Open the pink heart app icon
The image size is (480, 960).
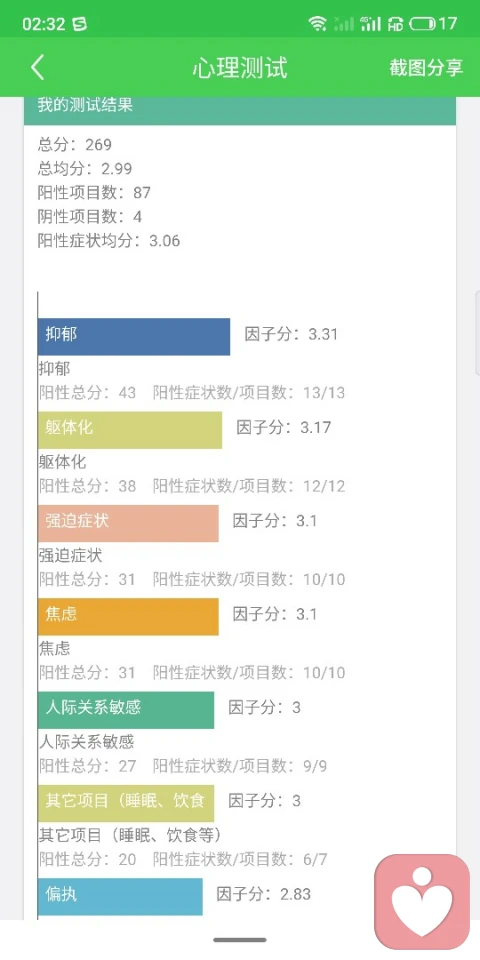coord(422,901)
